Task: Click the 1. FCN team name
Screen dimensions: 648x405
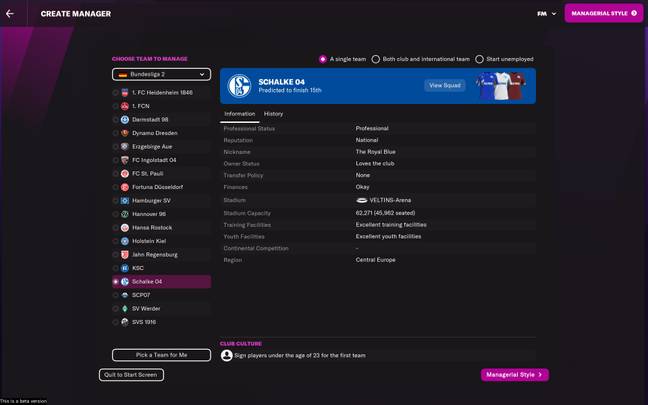Action: [x=141, y=106]
